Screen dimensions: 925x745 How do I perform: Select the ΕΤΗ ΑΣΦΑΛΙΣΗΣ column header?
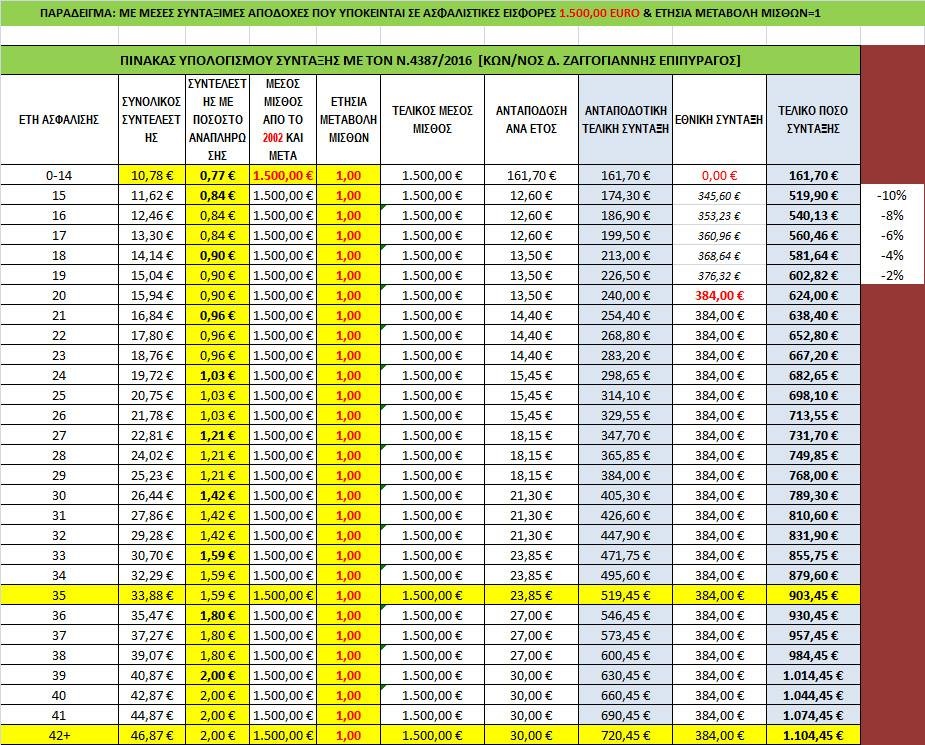click(58, 118)
